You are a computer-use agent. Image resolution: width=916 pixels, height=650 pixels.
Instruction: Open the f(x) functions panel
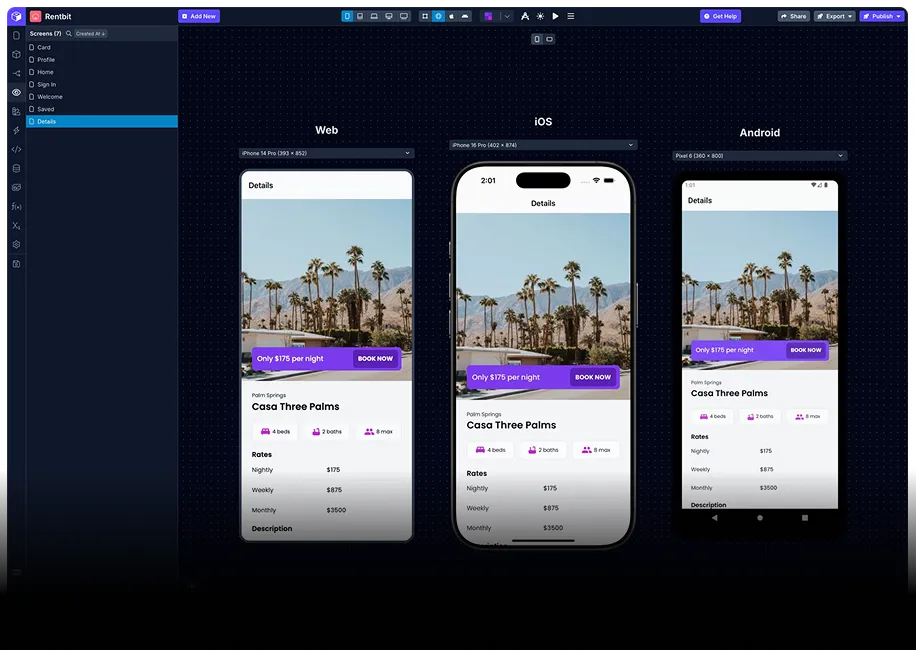click(15, 206)
